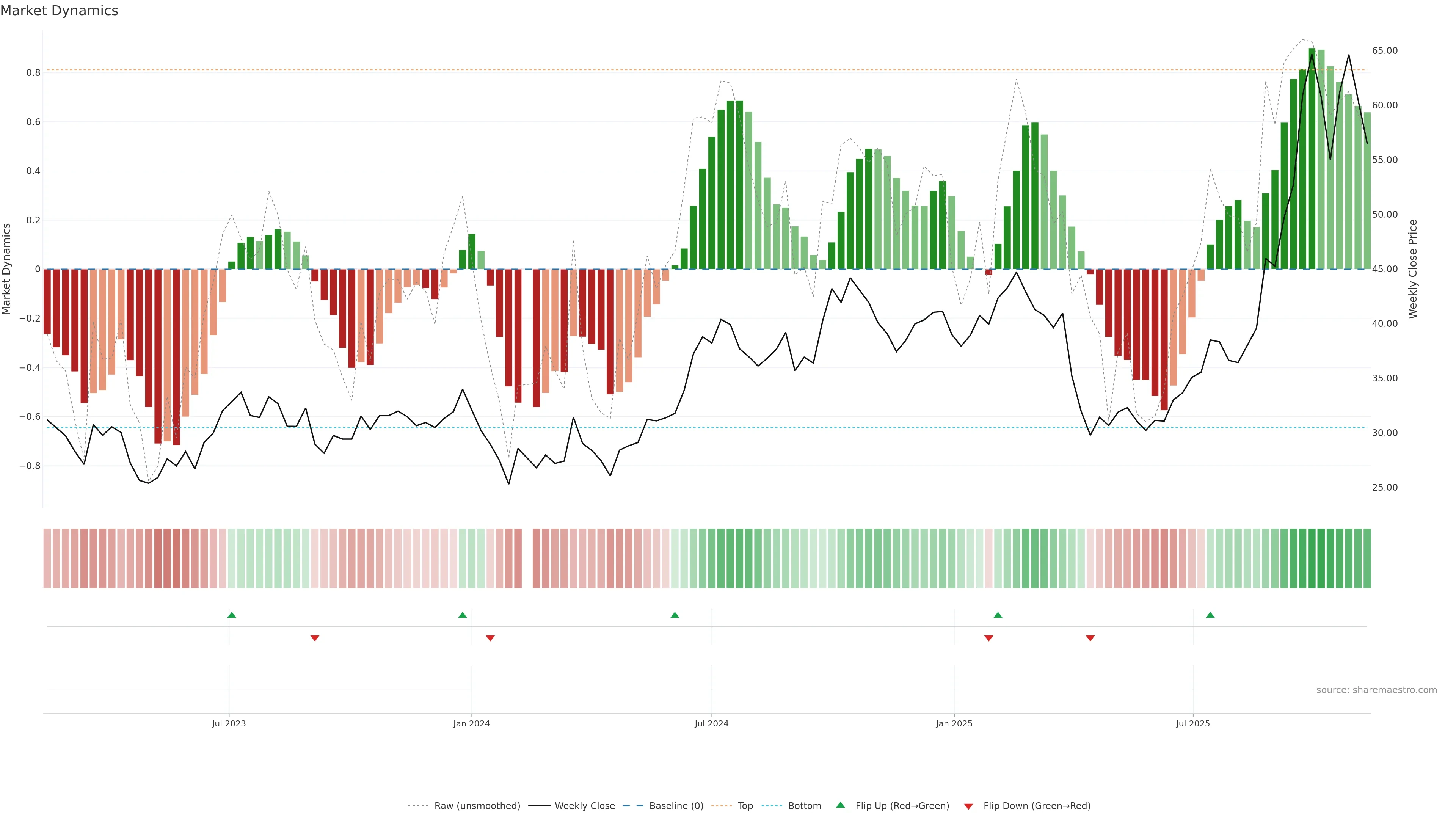Click the Flip Up (Red→Green) legend item

[x=902, y=806]
